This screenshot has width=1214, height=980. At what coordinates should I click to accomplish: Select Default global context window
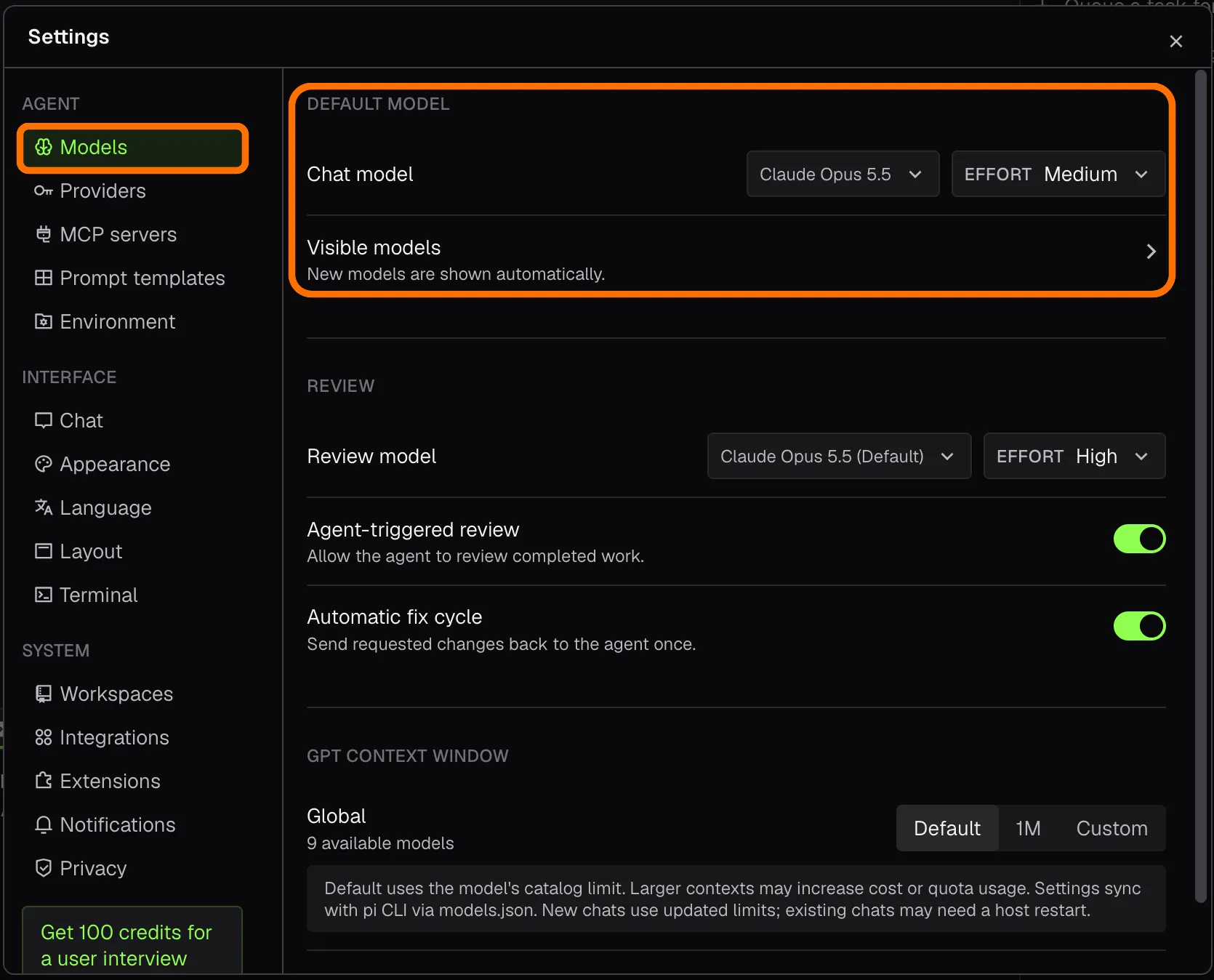pyautogui.click(x=947, y=828)
